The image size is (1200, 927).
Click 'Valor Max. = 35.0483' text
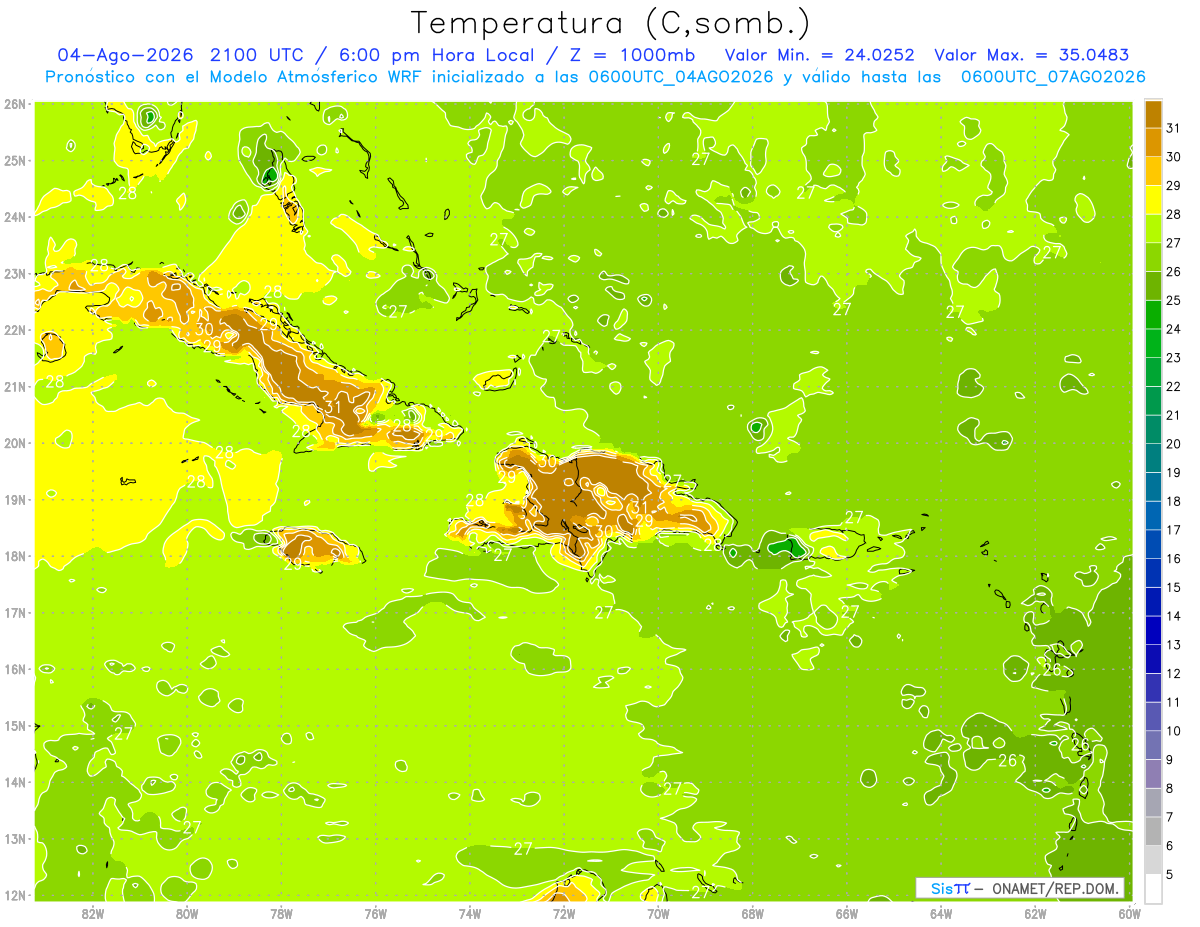1032,55
